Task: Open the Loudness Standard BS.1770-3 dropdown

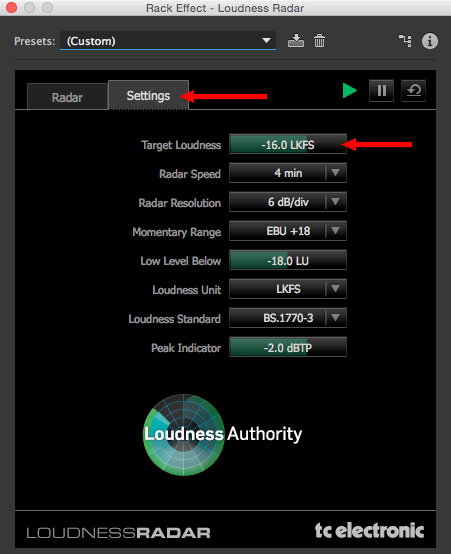Action: (288, 318)
